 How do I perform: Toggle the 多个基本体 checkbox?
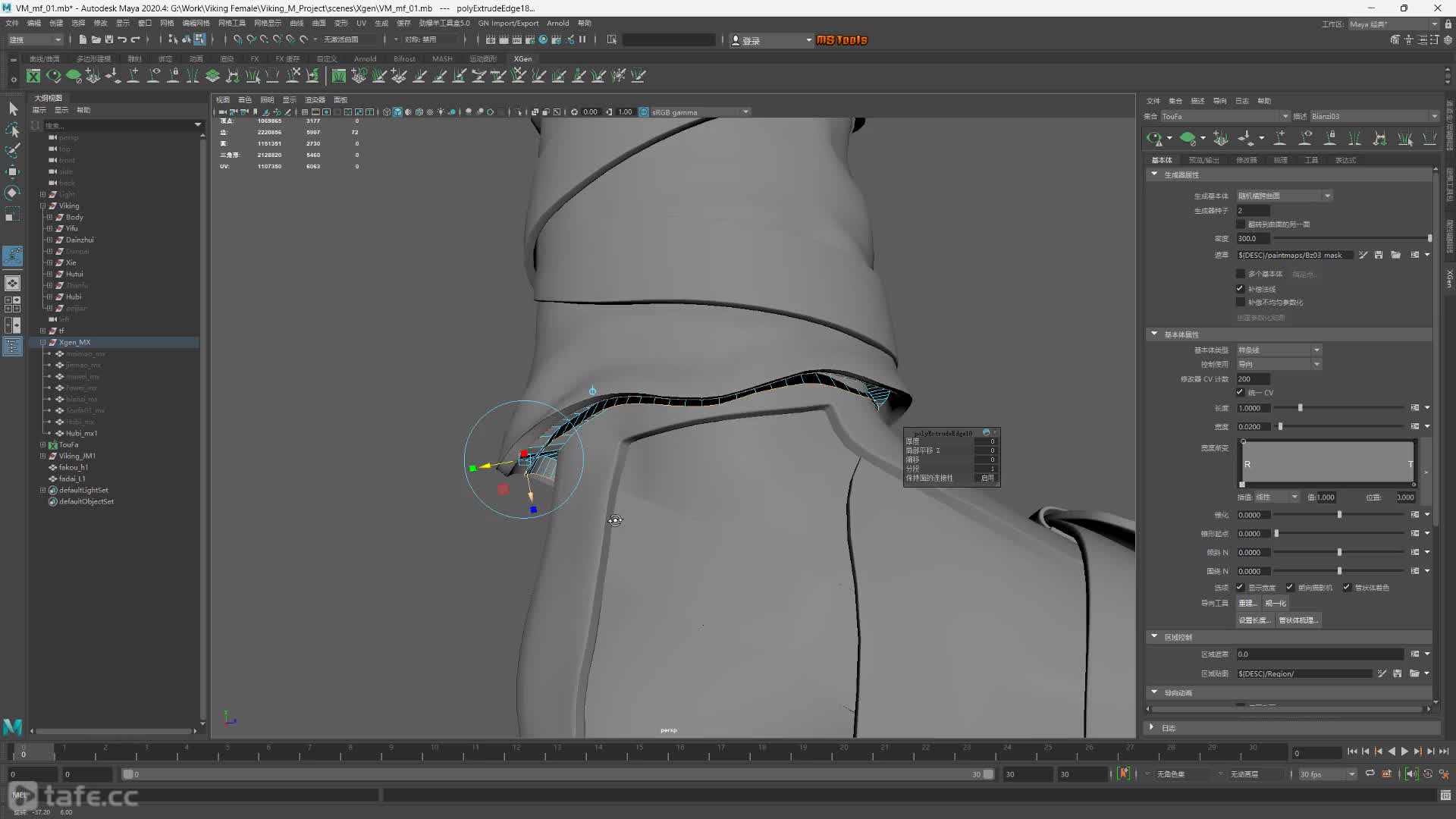pos(1241,274)
